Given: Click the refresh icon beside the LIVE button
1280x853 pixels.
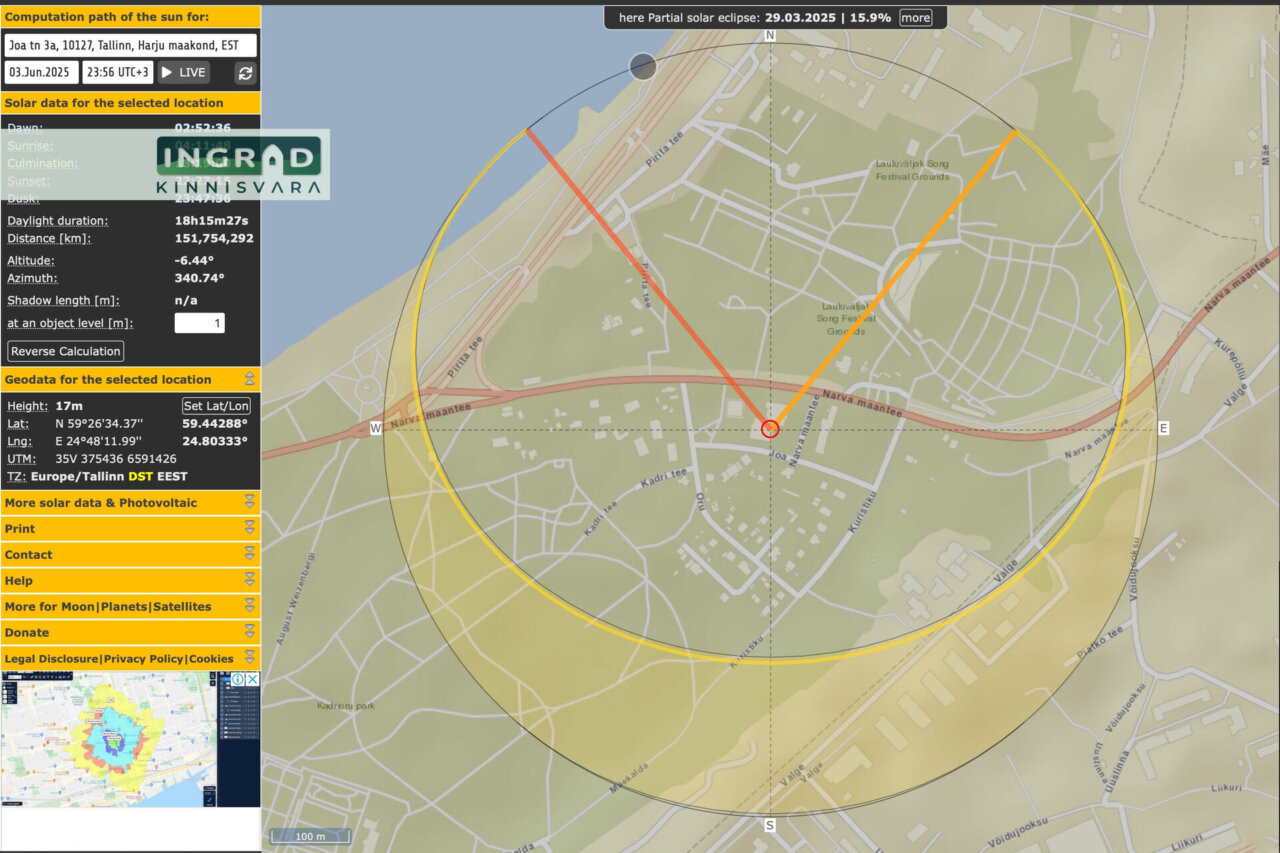Looking at the screenshot, I should tap(245, 73).
